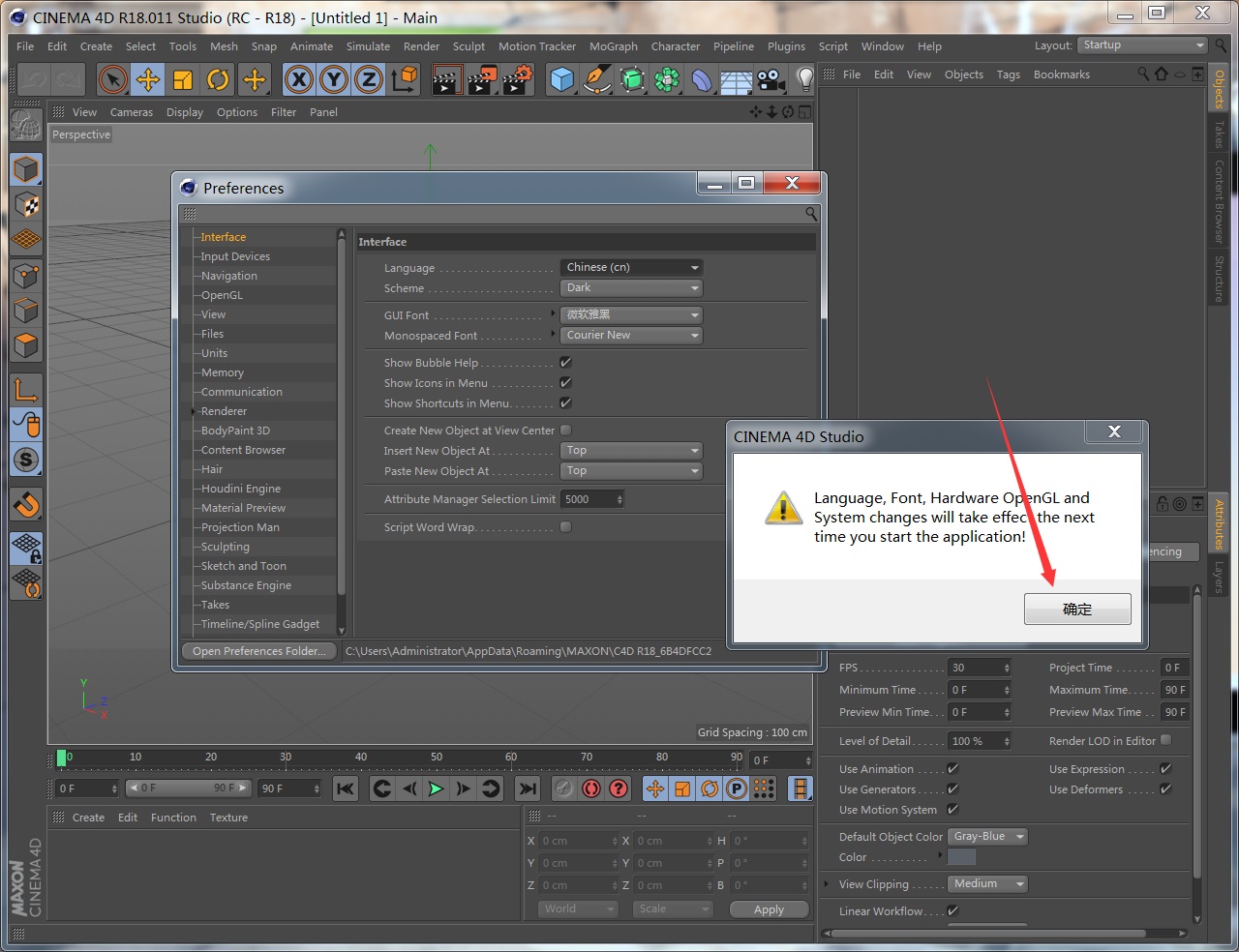Add a Cube primitive object
Screen dimensions: 1239x952
point(562,79)
